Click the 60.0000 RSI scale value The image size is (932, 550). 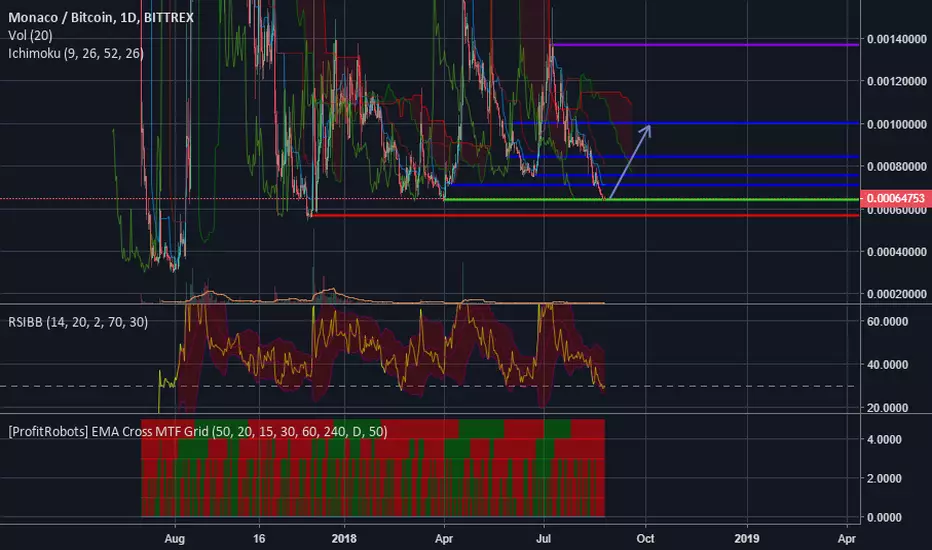pos(887,322)
